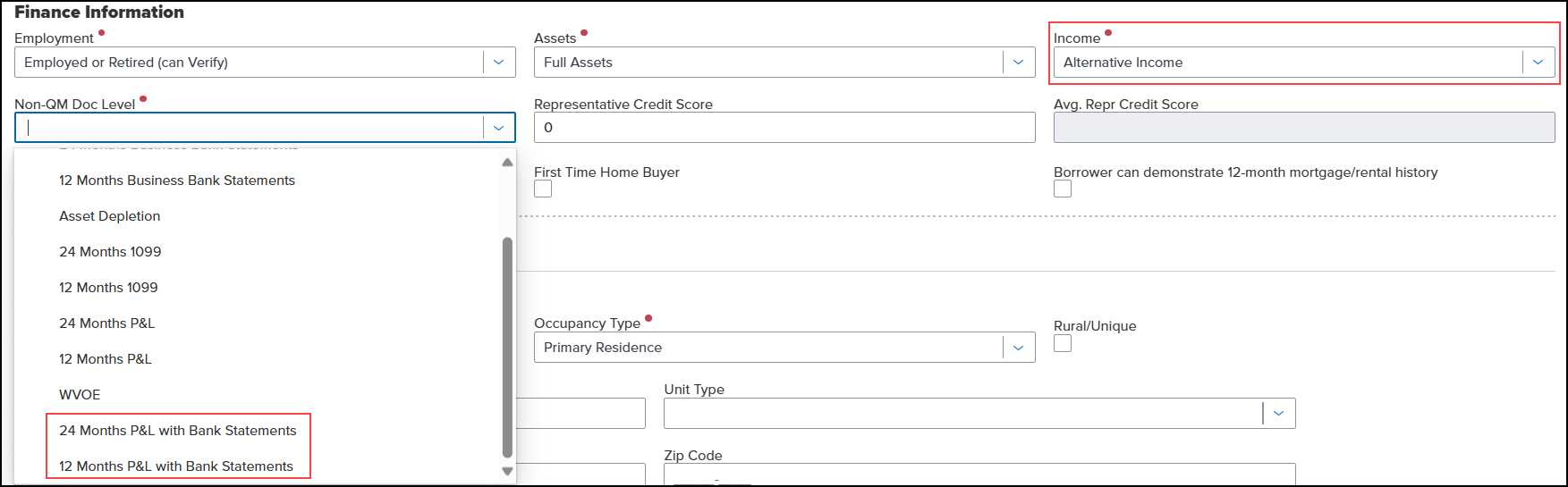
Task: Check the First Time Home Buyer box
Action: [543, 189]
